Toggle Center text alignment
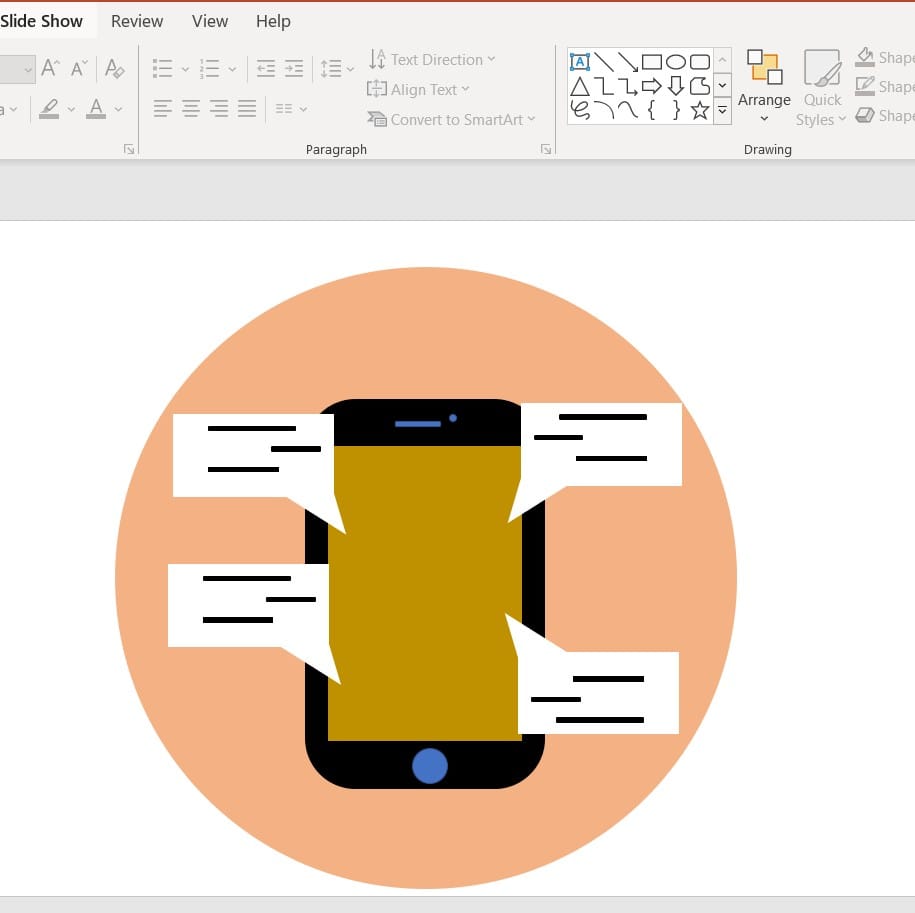The height and width of the screenshot is (913, 915). pyautogui.click(x=191, y=108)
